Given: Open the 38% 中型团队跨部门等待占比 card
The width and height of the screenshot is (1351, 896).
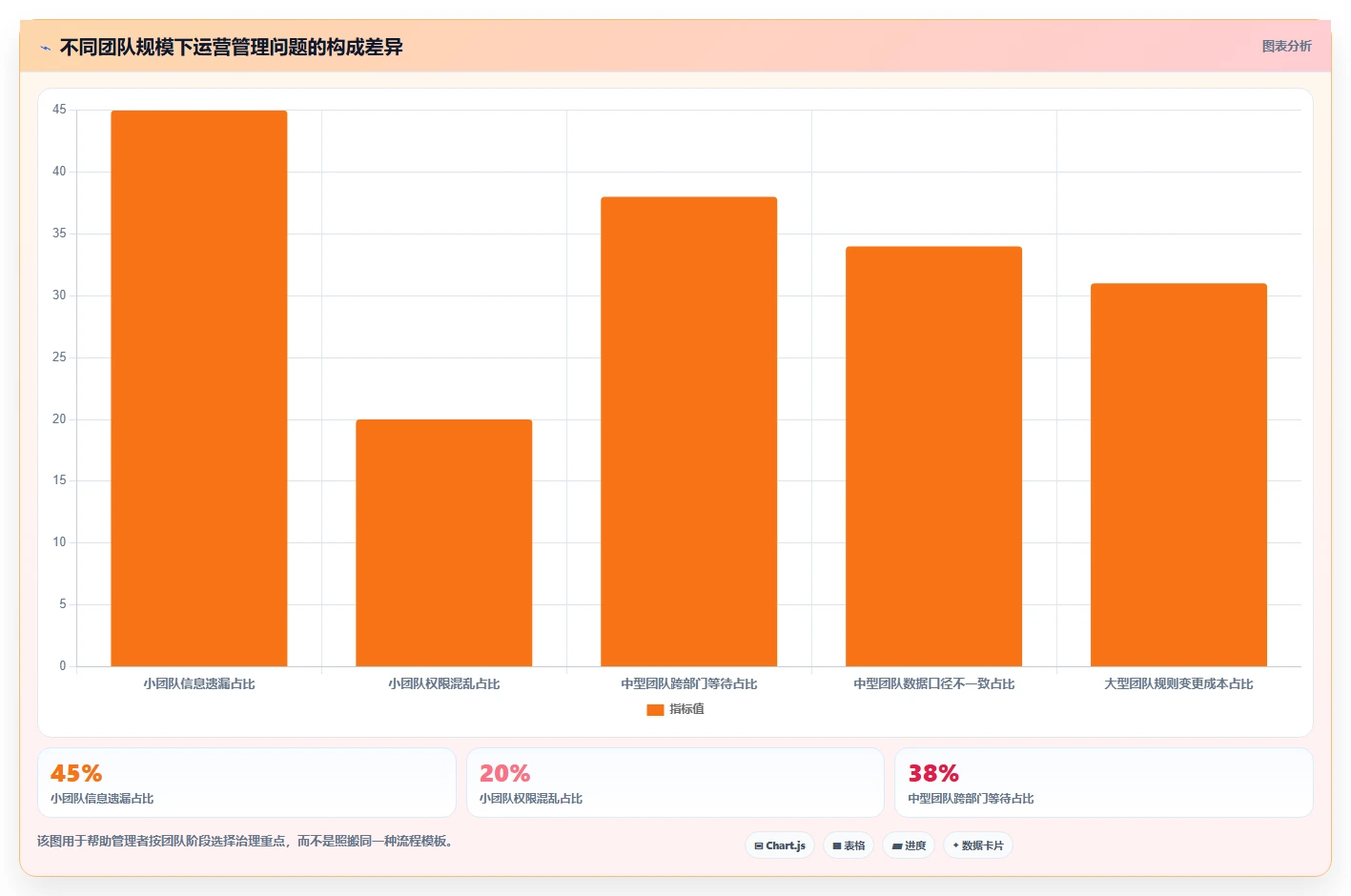Looking at the screenshot, I should (x=1104, y=783).
